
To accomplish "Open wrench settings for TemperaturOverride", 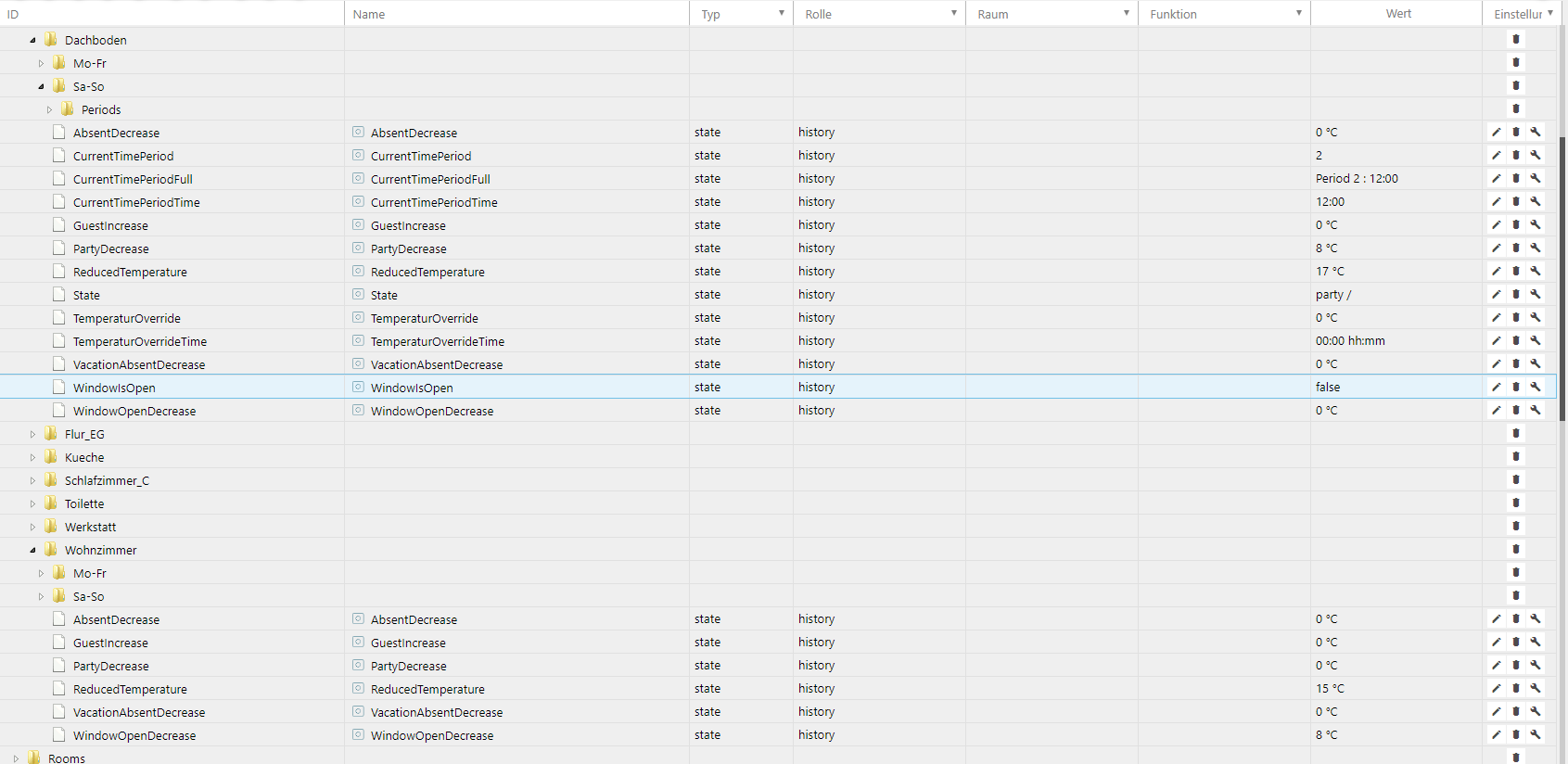I will (1536, 318).
